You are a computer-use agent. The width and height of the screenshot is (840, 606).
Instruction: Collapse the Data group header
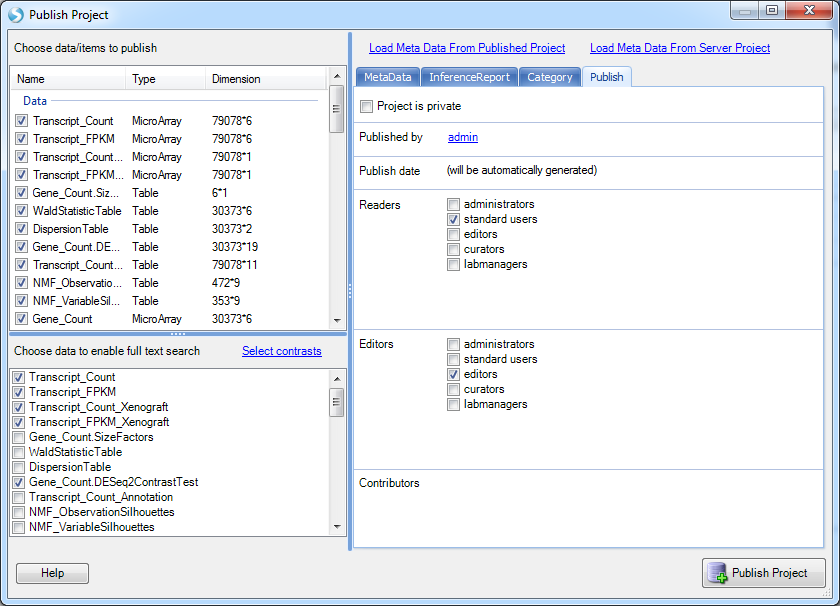point(35,101)
